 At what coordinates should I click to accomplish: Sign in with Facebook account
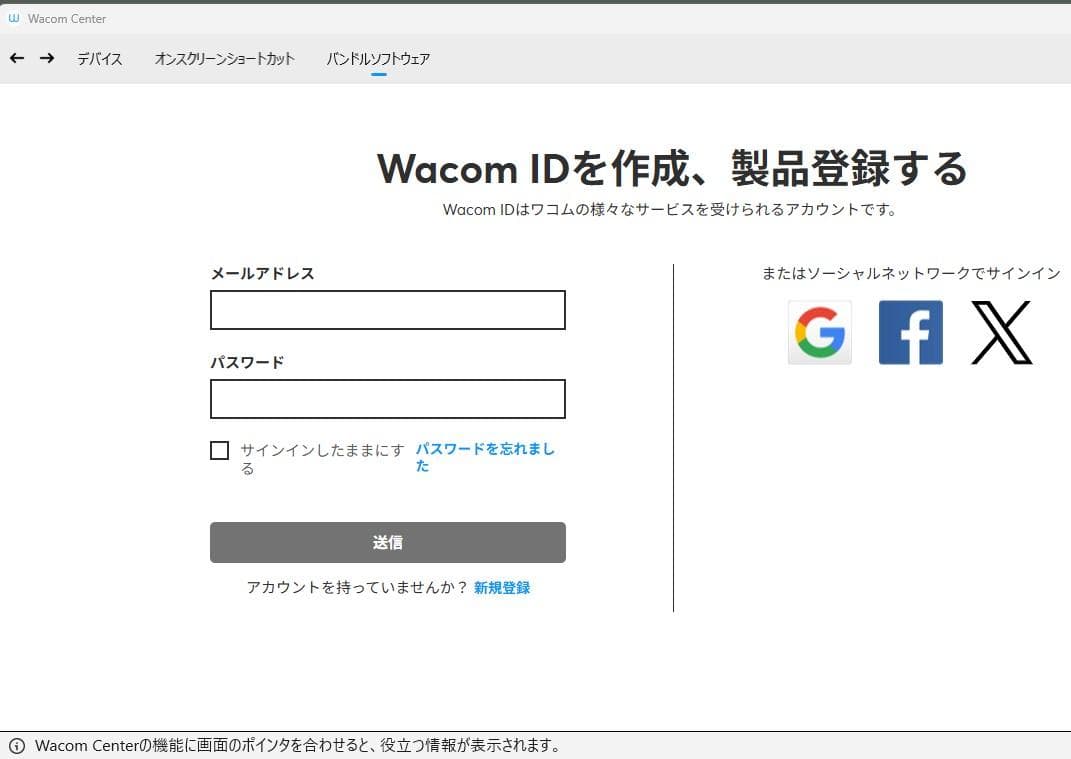(x=909, y=332)
